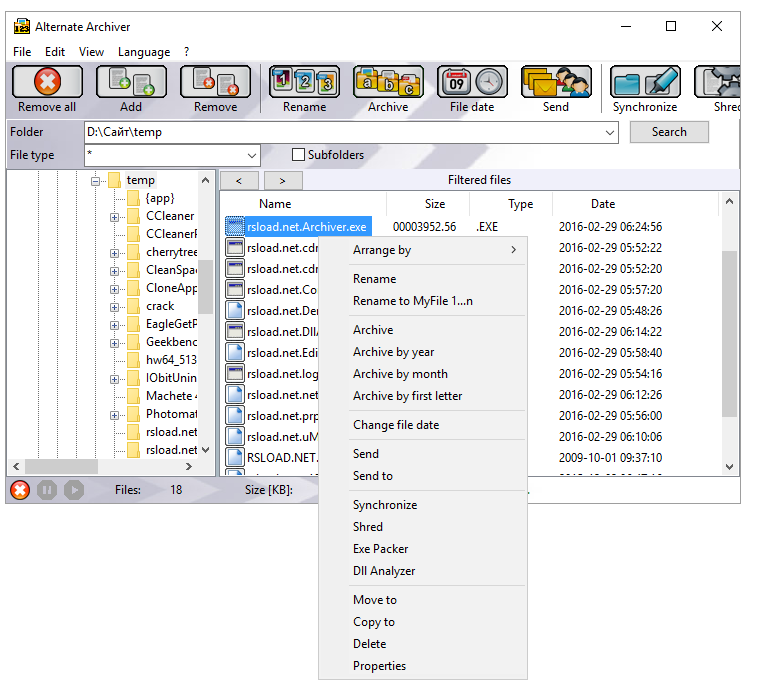Click the play icon in status bar

tap(74, 490)
